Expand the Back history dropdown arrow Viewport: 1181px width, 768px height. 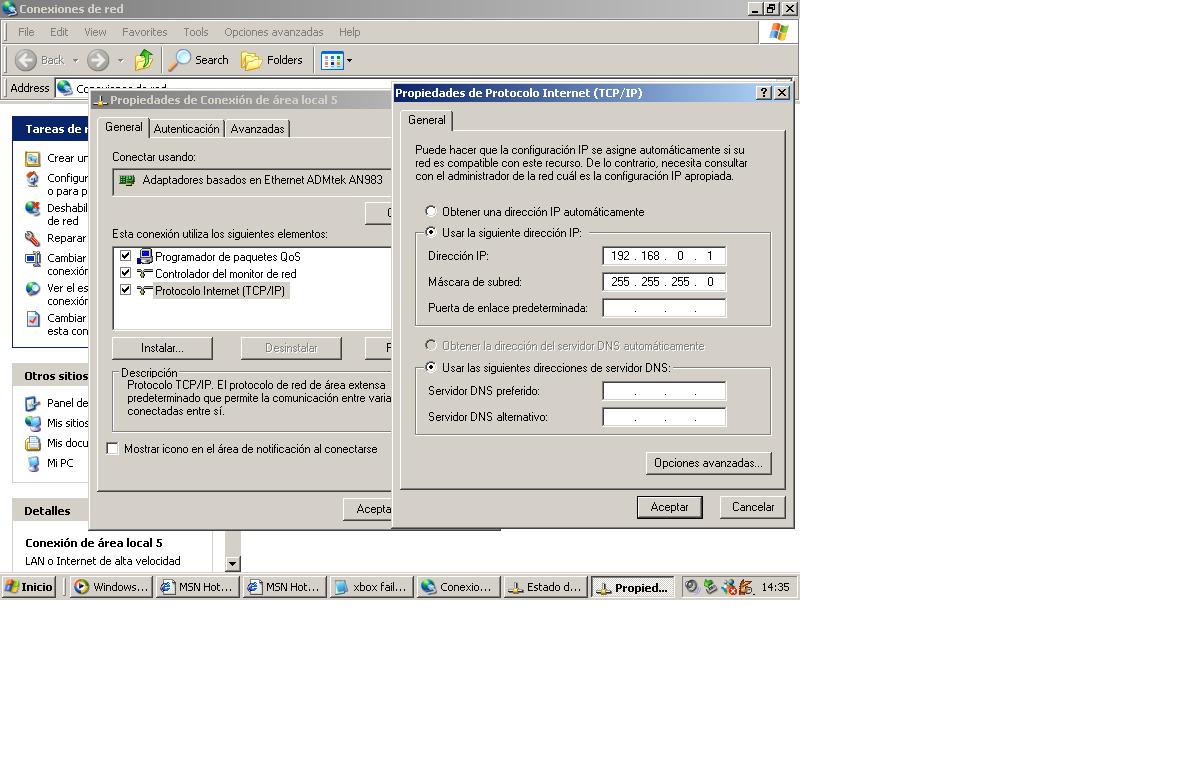point(75,60)
